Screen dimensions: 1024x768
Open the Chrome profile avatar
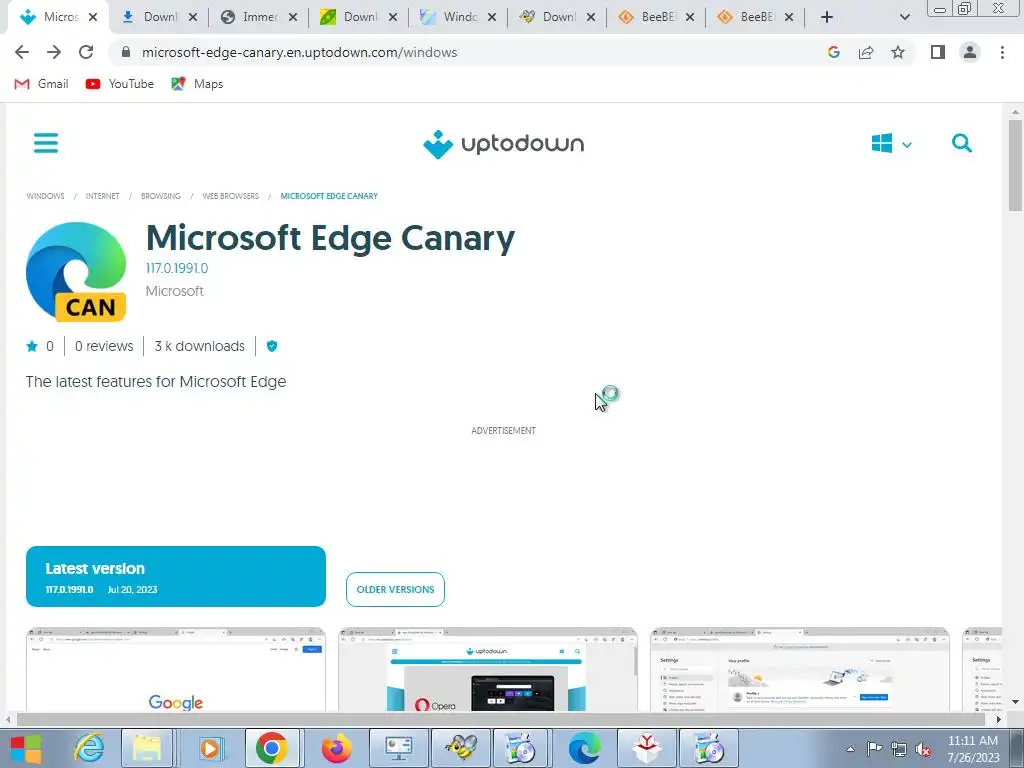[x=970, y=52]
